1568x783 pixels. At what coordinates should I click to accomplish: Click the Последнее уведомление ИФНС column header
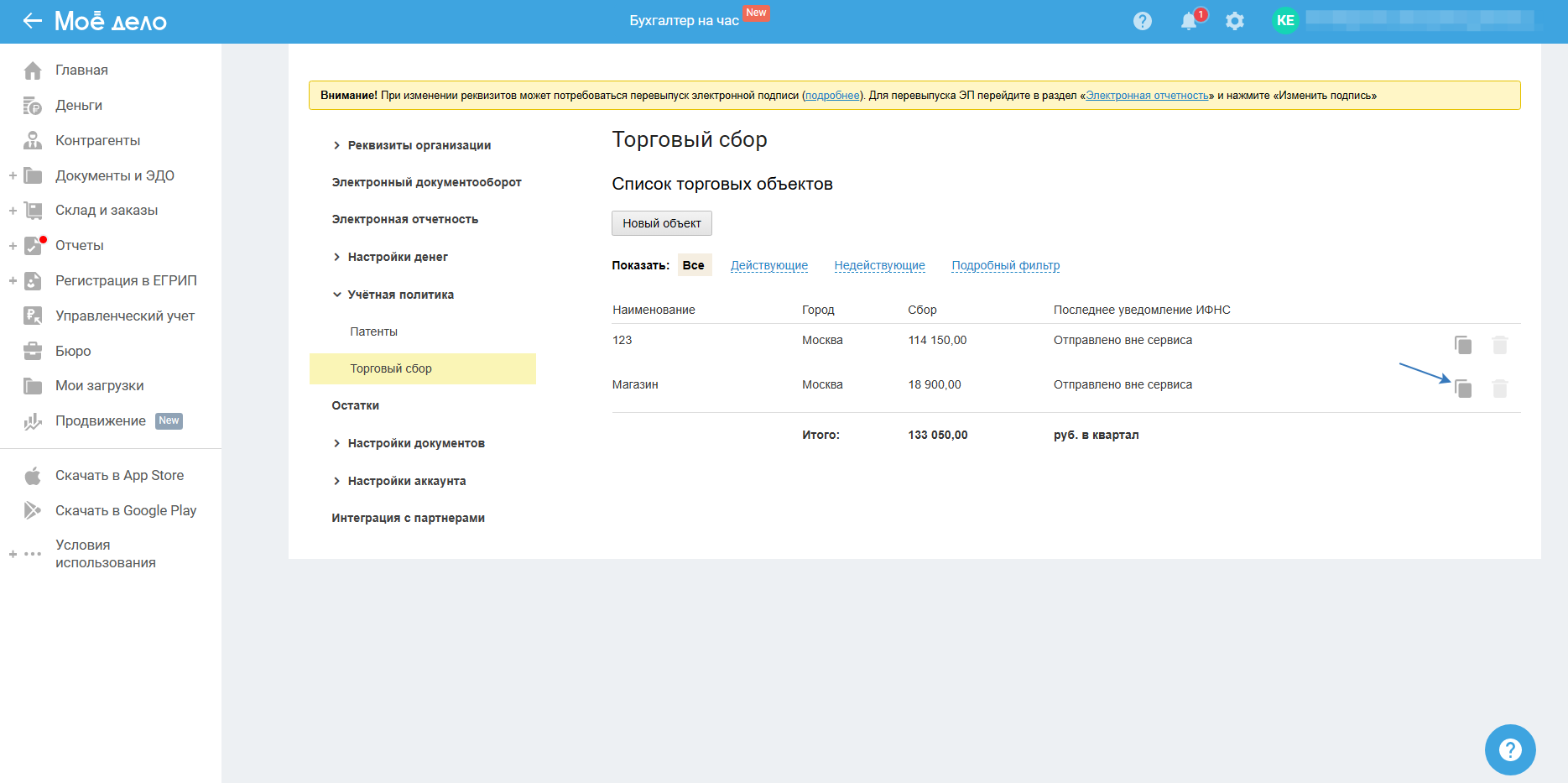tap(1142, 310)
